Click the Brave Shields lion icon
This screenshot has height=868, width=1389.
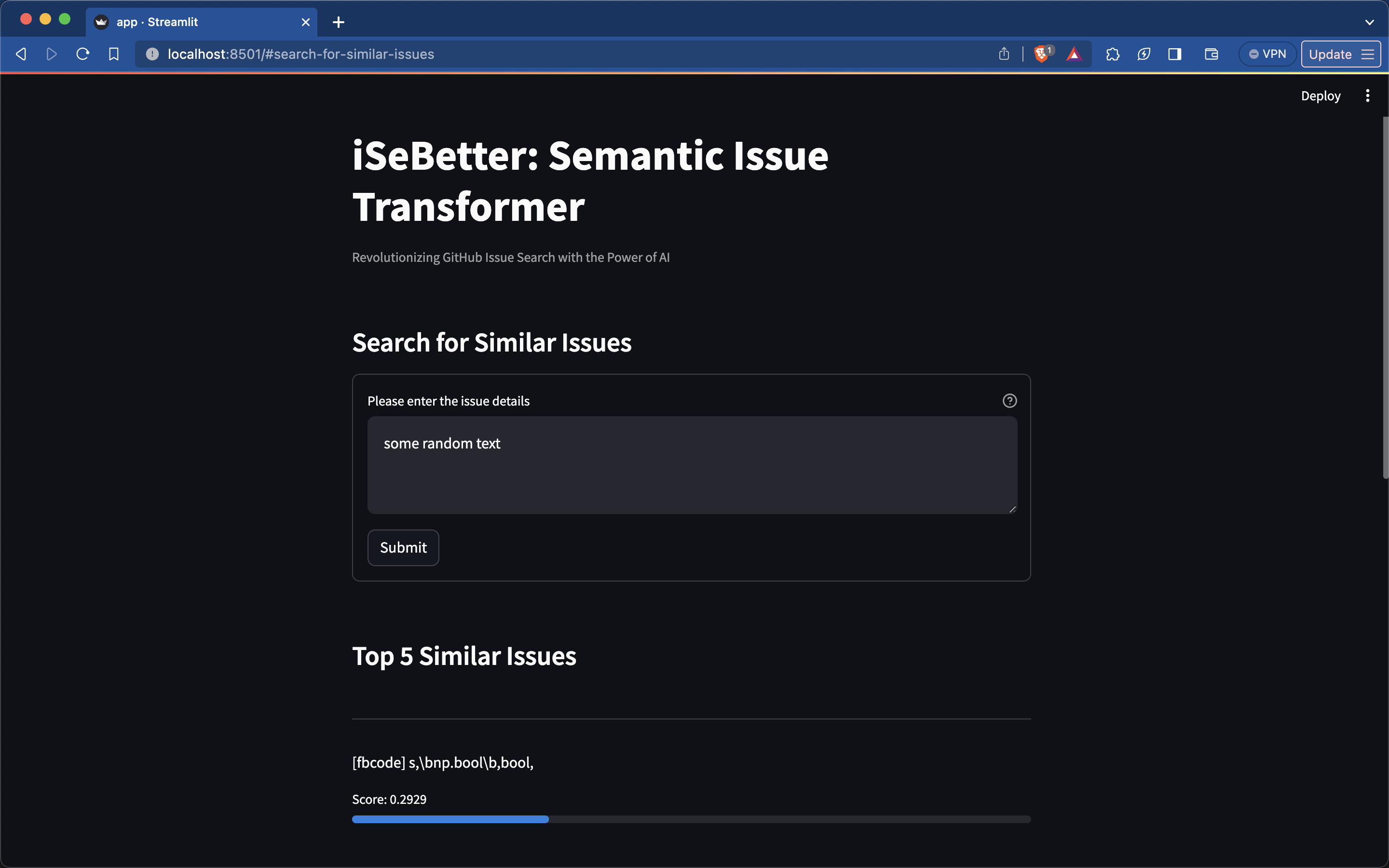pos(1041,54)
